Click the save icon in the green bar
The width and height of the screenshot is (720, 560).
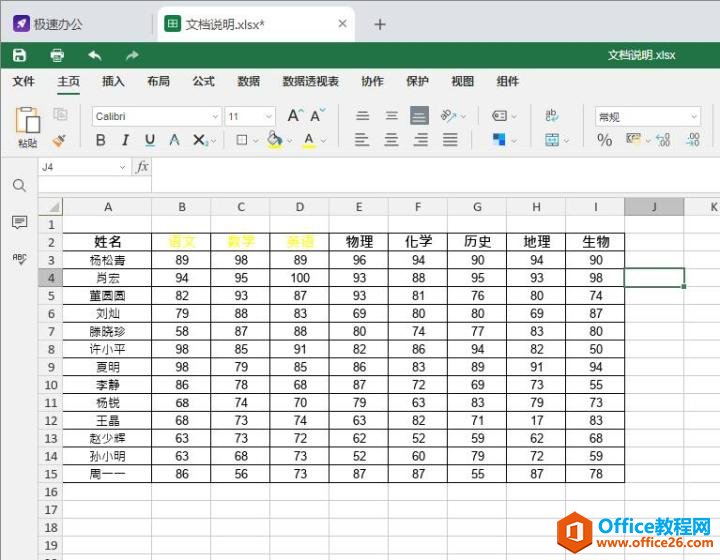coord(19,55)
